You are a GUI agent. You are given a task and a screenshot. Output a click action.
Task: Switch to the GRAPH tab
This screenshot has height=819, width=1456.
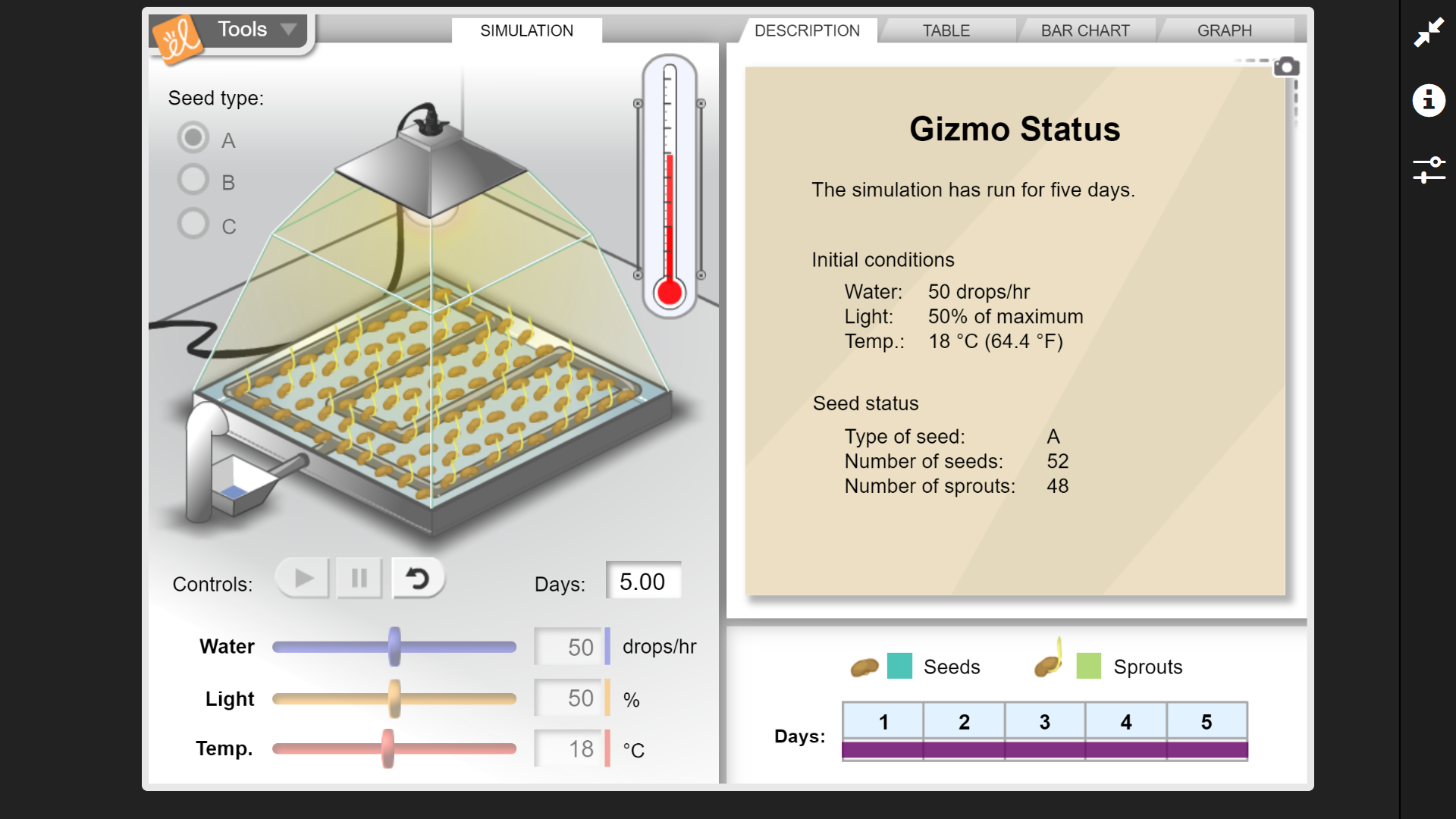(1224, 31)
